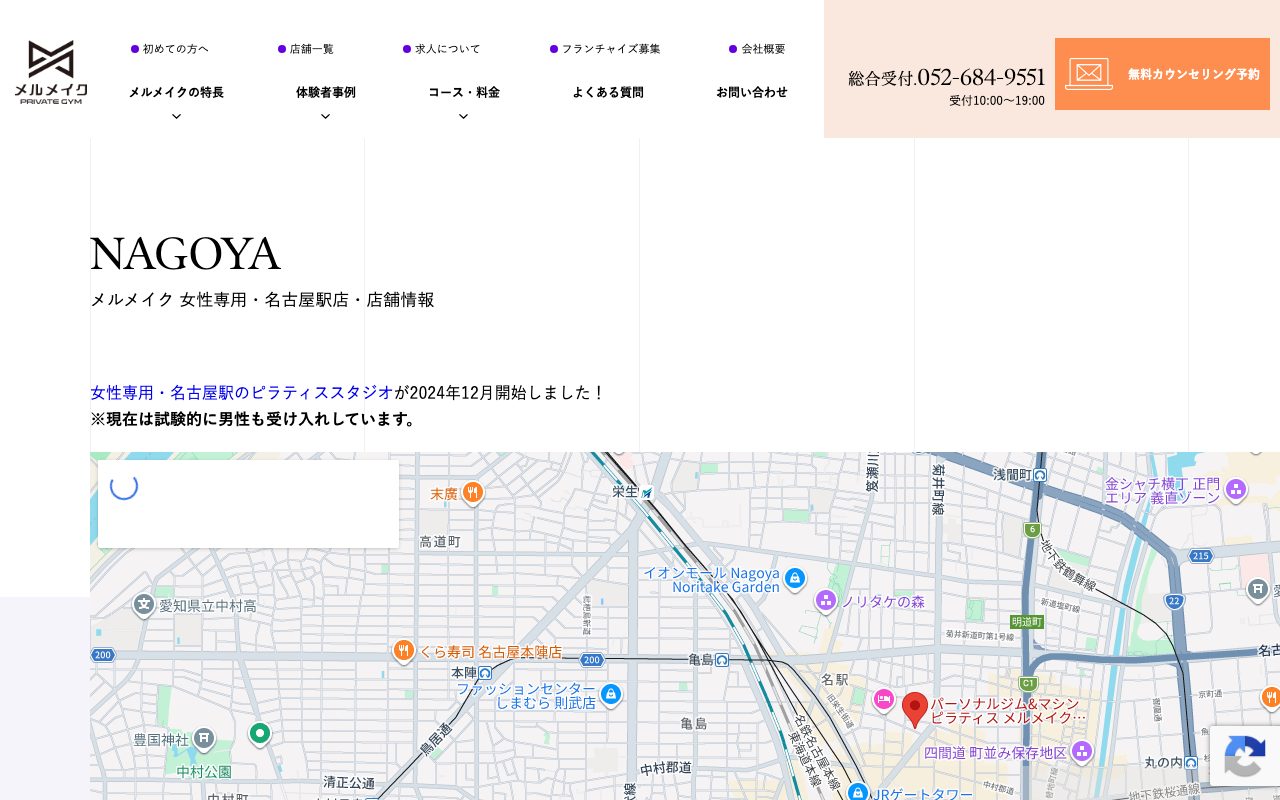Viewport: 1280px width, 800px height.
Task: Click the 本陣 subway station icon
Action: [485, 673]
